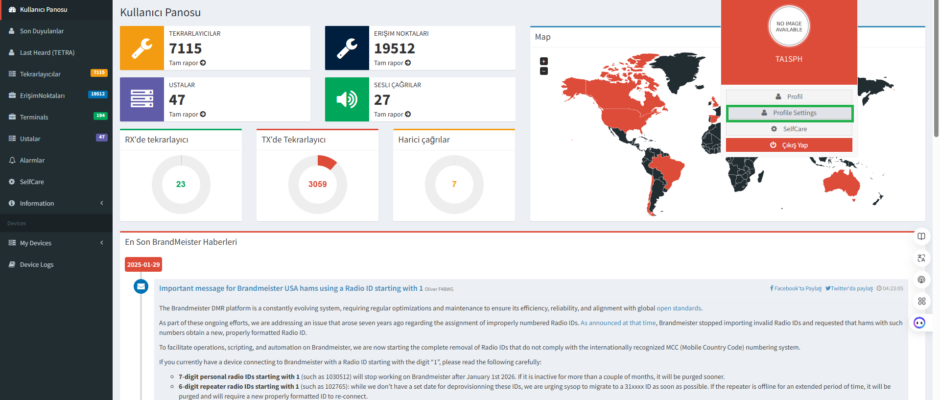The image size is (940, 400).
Task: Click the Profile Settings button
Action: pyautogui.click(x=789, y=113)
